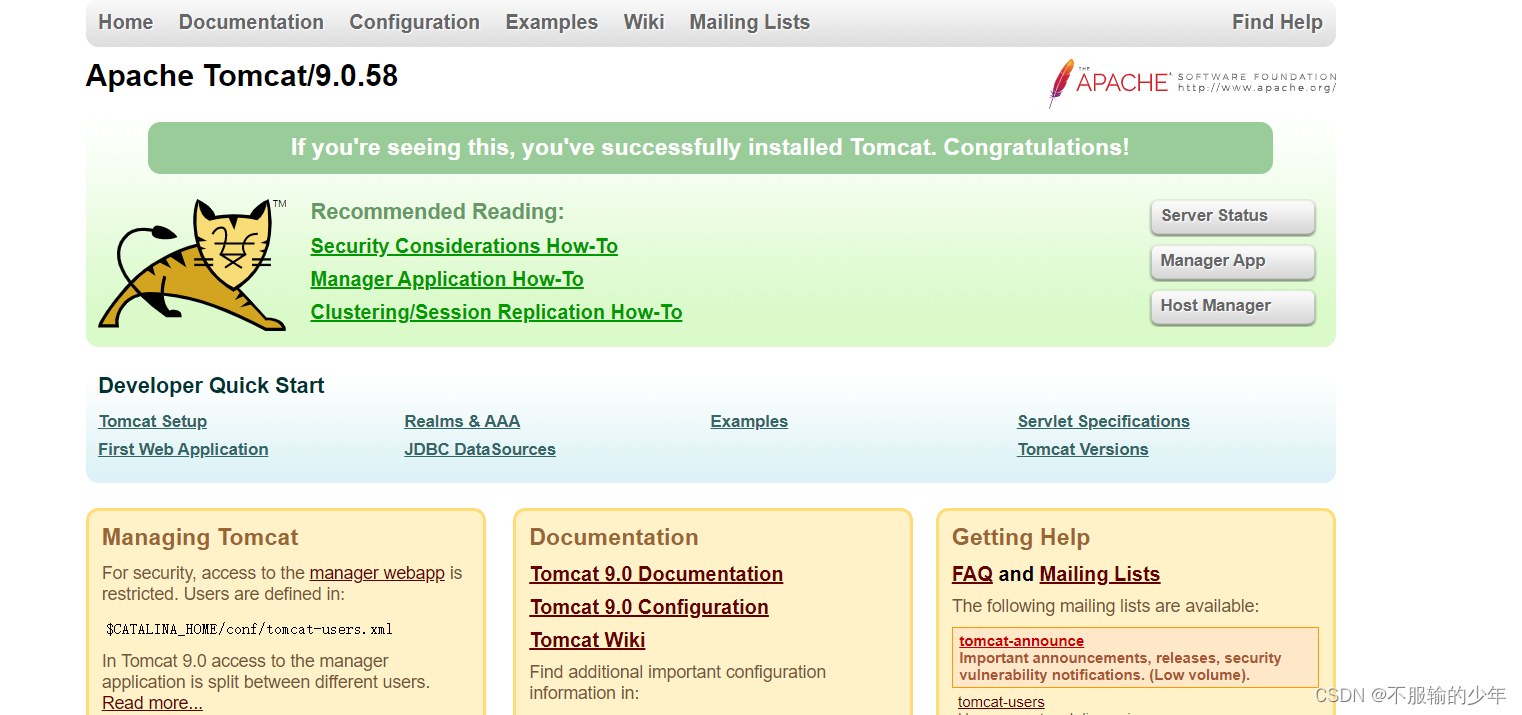This screenshot has width=1522, height=715.
Task: Go to Configuration in the top navigation
Action: coord(414,22)
